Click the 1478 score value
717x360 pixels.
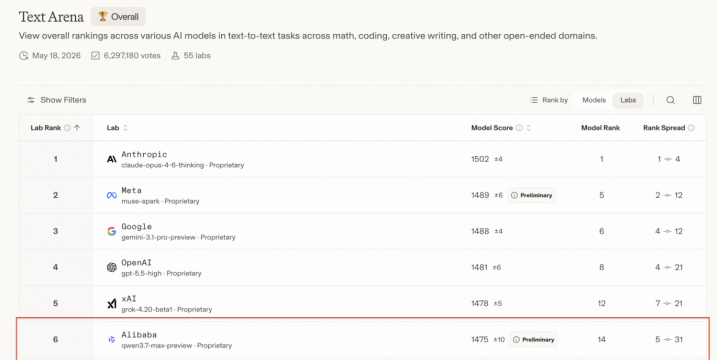[x=480, y=303]
